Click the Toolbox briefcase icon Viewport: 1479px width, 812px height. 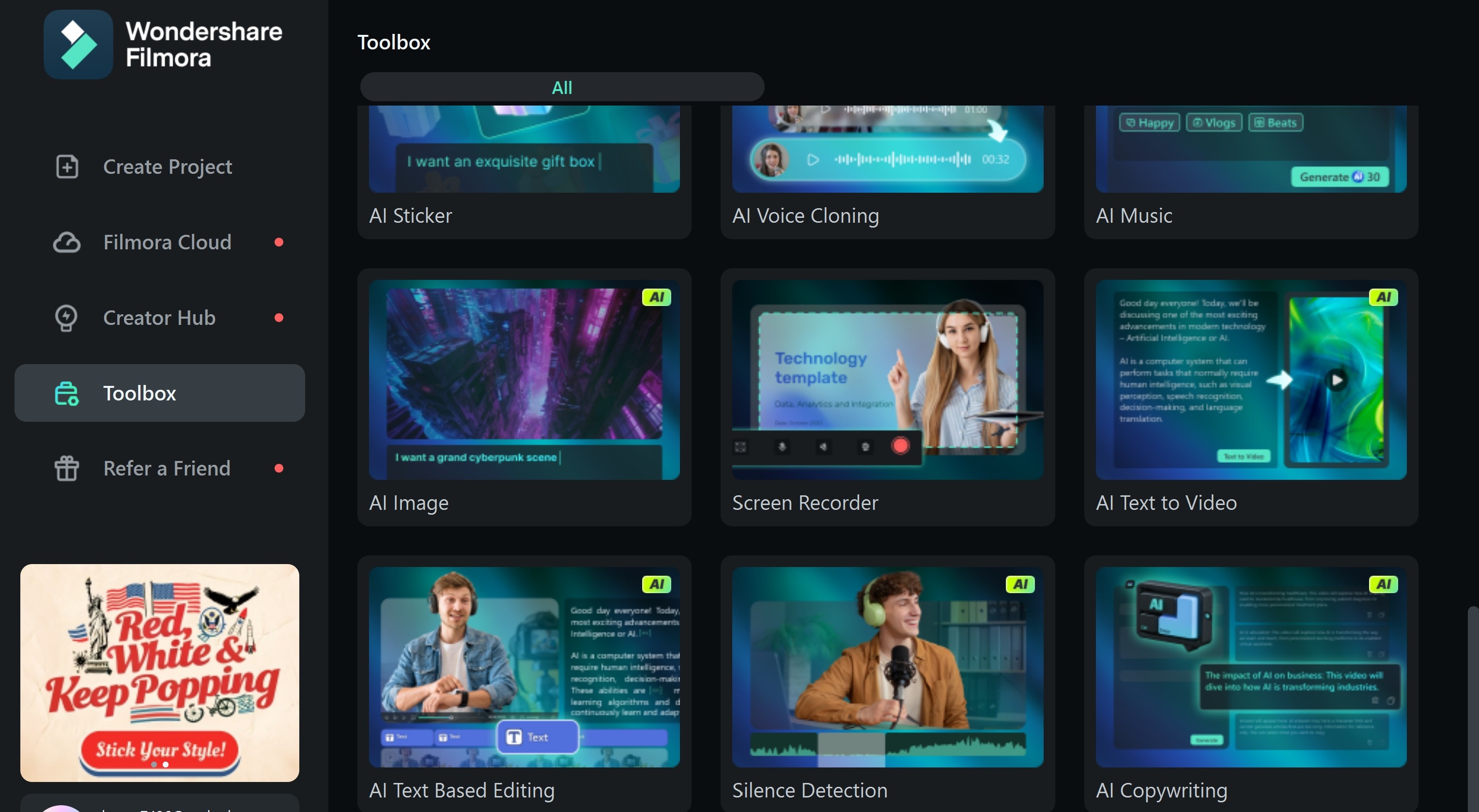(67, 394)
